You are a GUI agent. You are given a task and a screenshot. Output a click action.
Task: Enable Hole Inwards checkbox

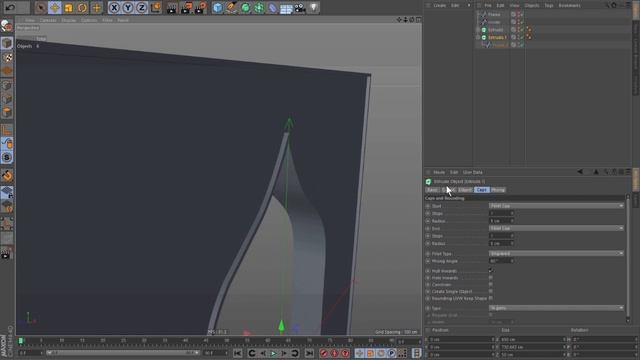click(491, 278)
